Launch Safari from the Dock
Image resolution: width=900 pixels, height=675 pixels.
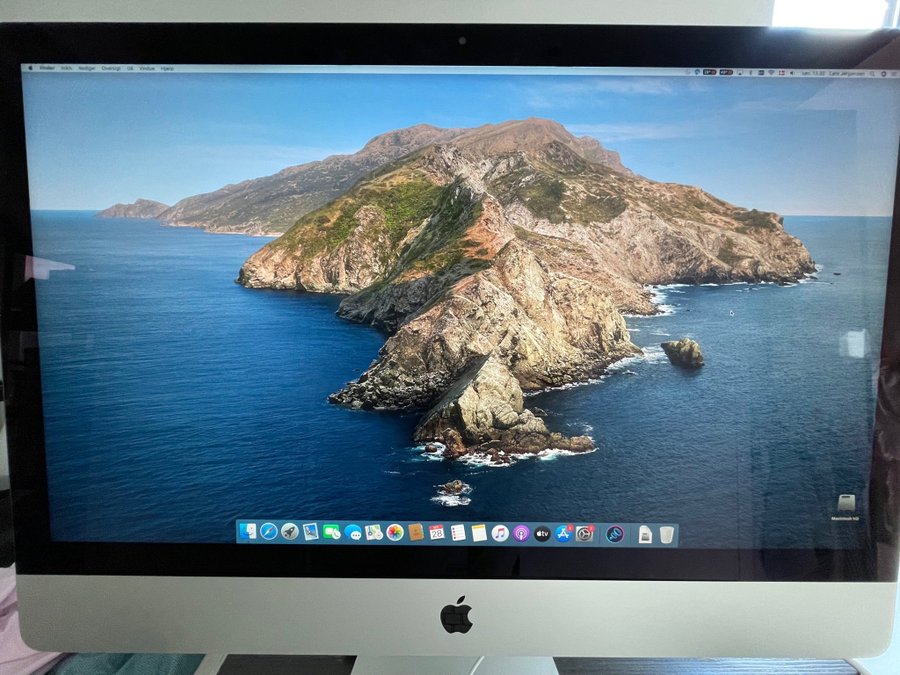tap(268, 532)
